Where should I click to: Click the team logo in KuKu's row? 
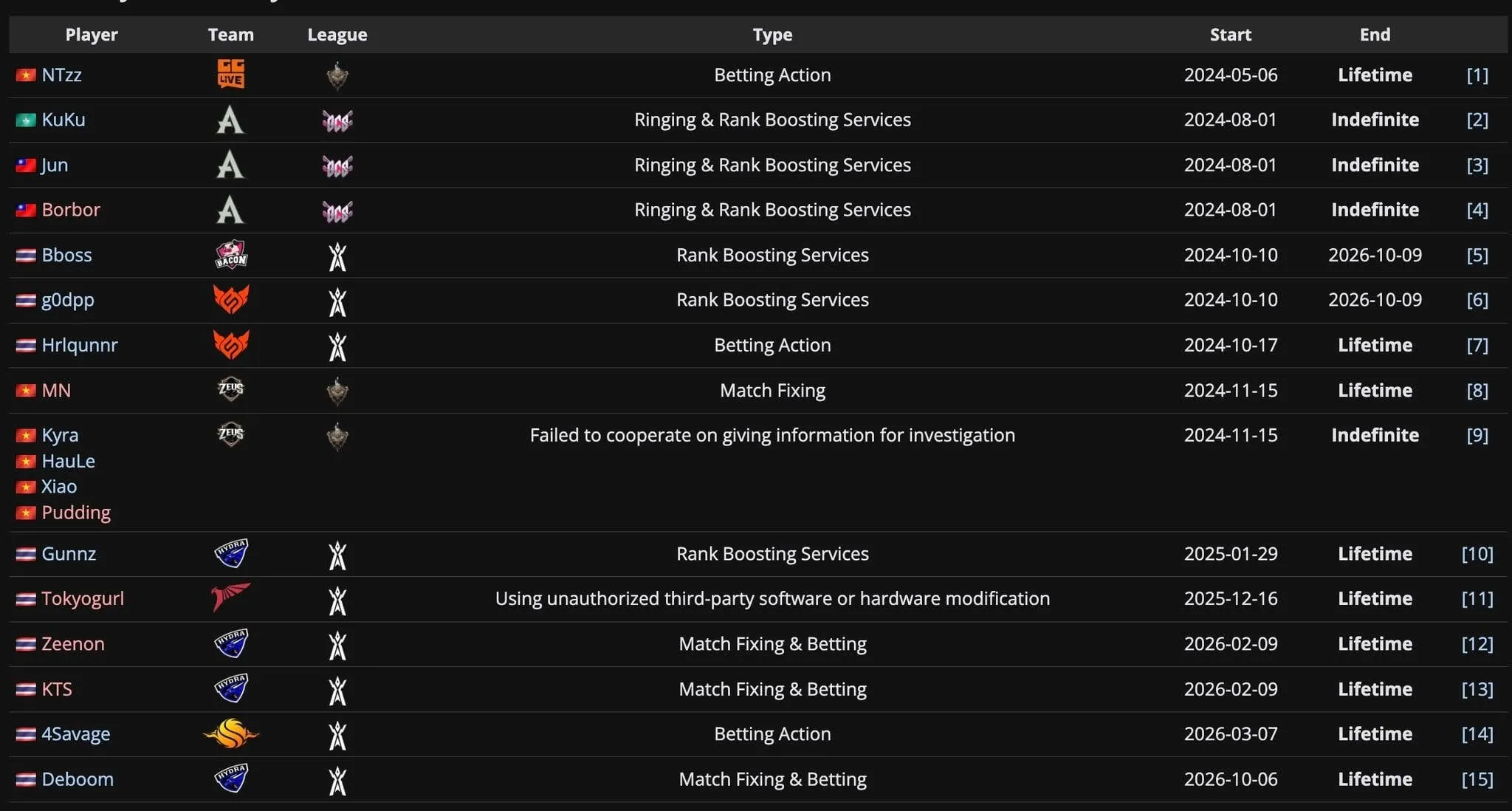tap(230, 120)
